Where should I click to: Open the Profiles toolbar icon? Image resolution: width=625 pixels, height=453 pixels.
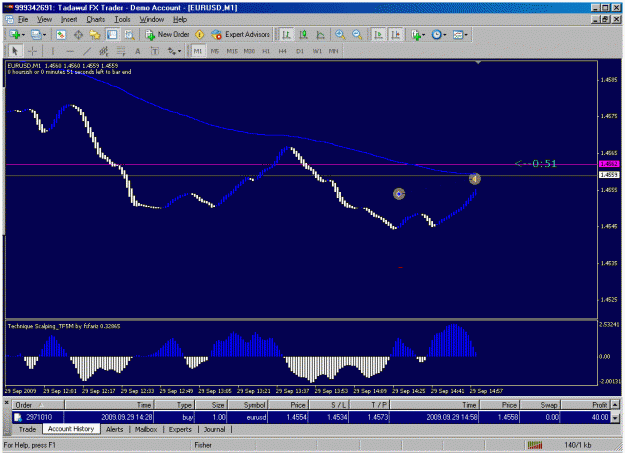tap(36, 35)
